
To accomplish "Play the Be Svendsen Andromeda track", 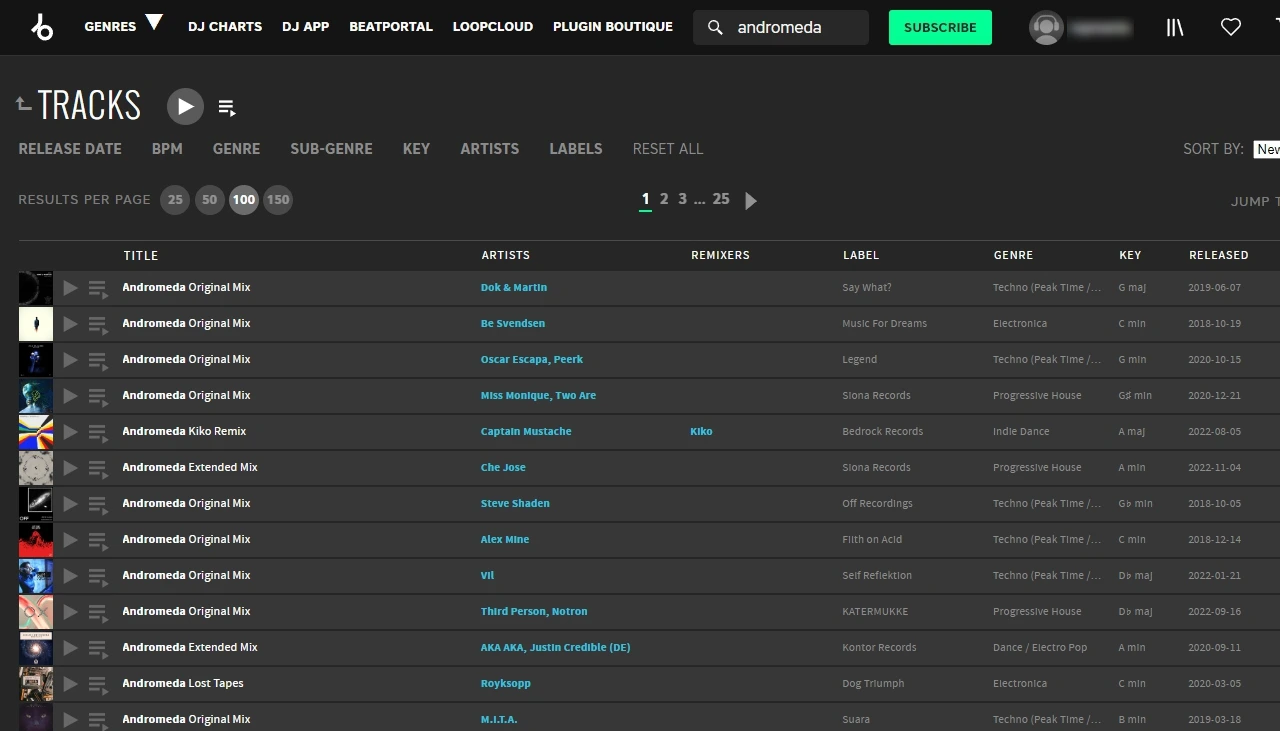I will click(70, 324).
